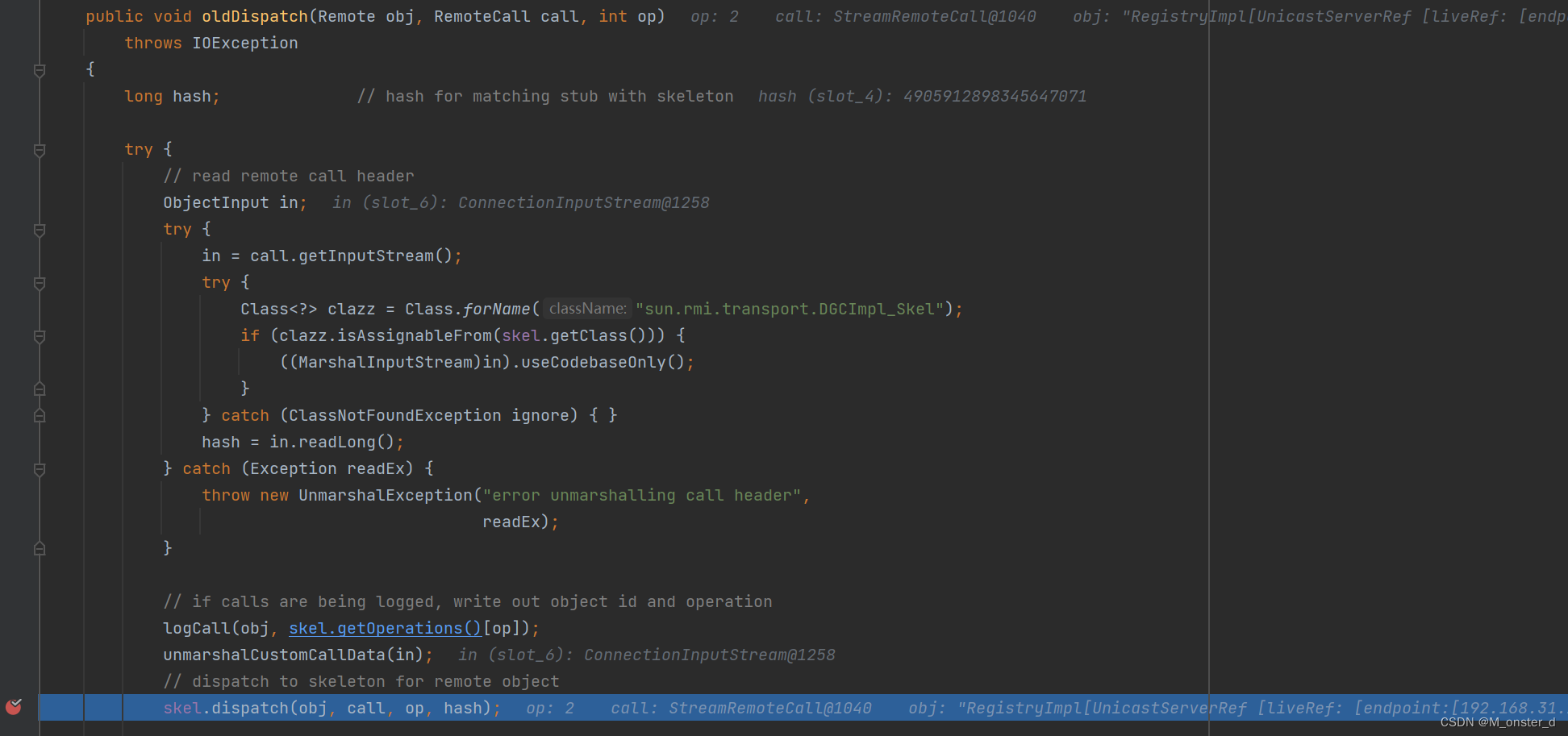1568x736 pixels.
Task: Collapse the second try block after ObjectInput
Action: (40, 230)
